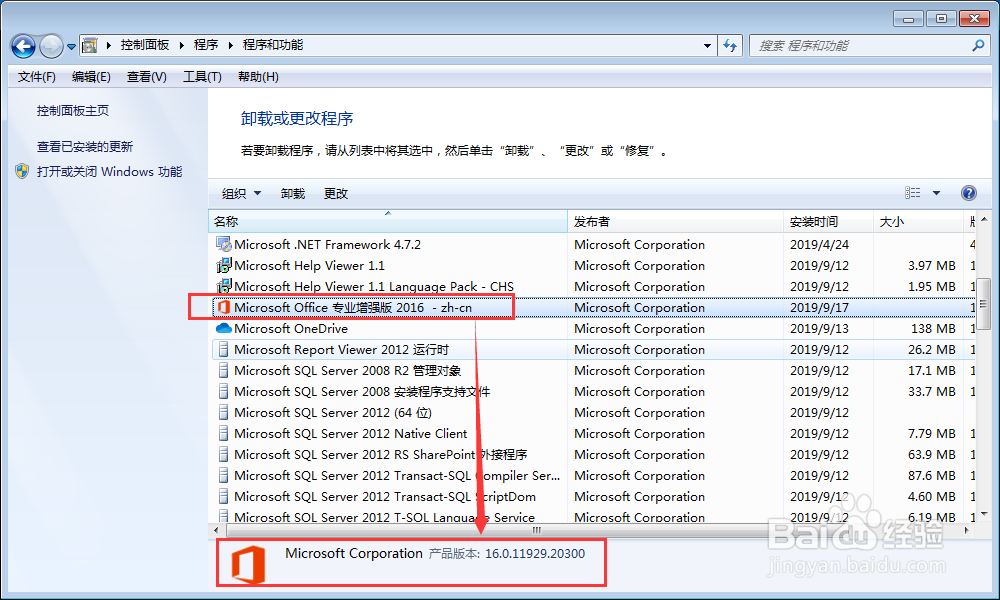Click the 卸载 toolbar button
The width and height of the screenshot is (1000, 600).
tap(293, 193)
